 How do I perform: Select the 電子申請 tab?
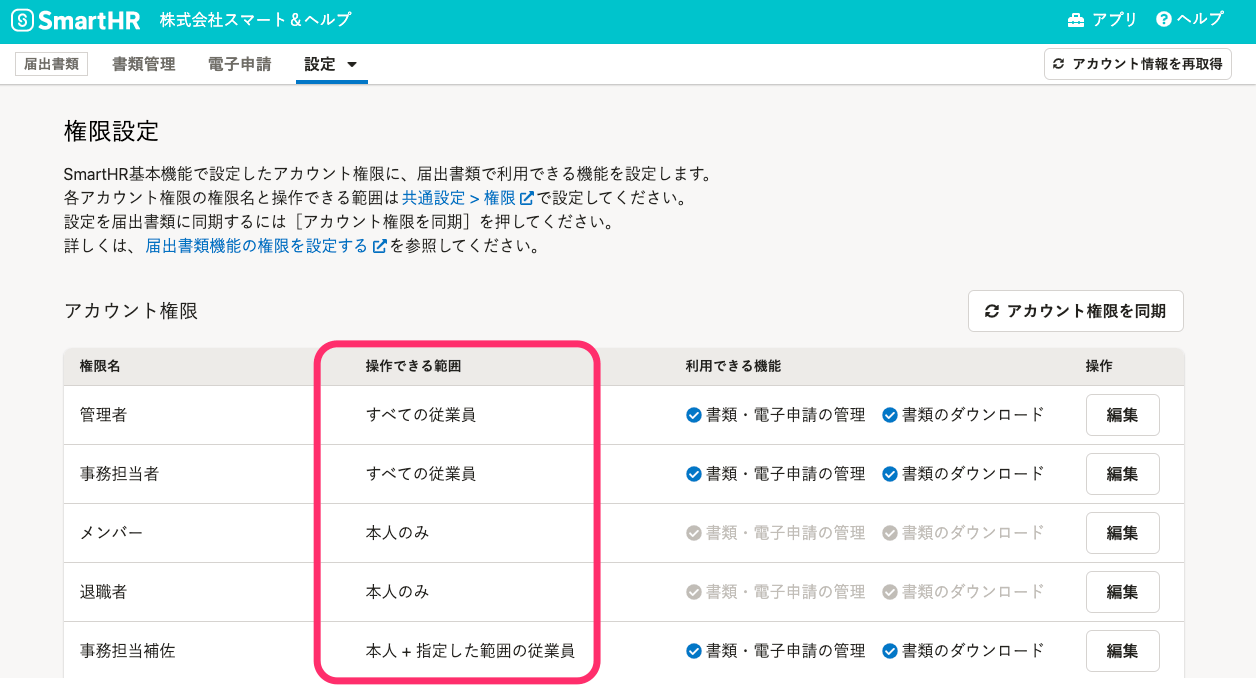click(239, 62)
